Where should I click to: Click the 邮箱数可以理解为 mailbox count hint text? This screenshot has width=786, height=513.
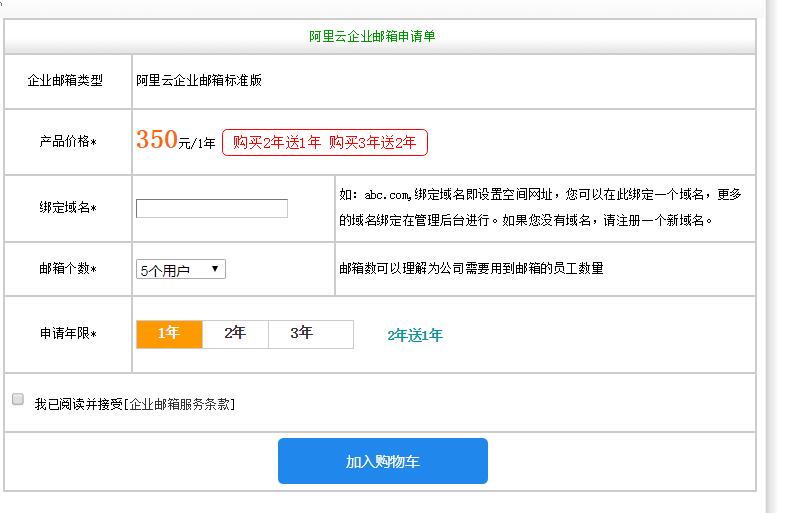471,268
